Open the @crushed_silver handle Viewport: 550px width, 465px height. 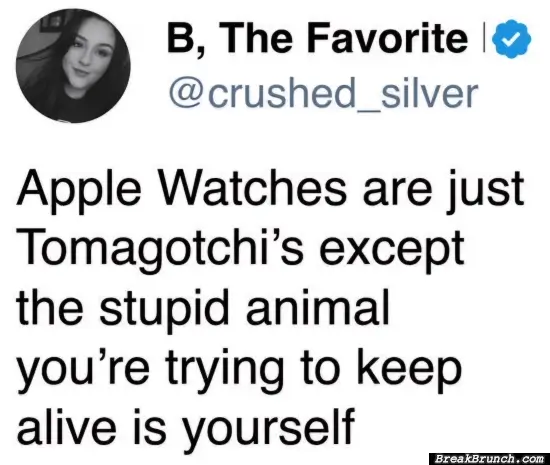click(323, 93)
